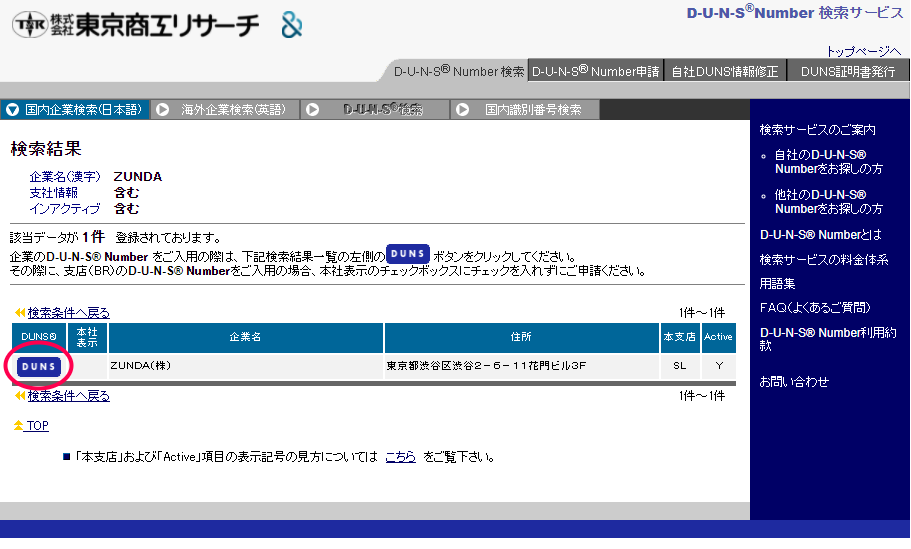
Task: Click the 本社表示 column header
Action: (87, 337)
